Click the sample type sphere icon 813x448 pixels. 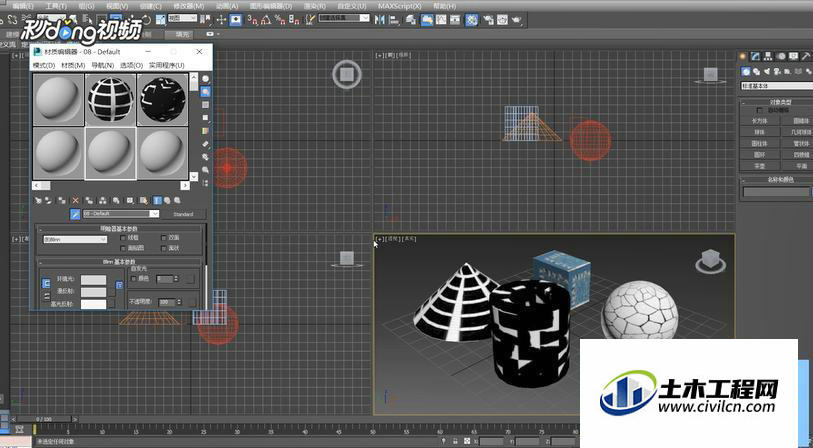click(205, 79)
